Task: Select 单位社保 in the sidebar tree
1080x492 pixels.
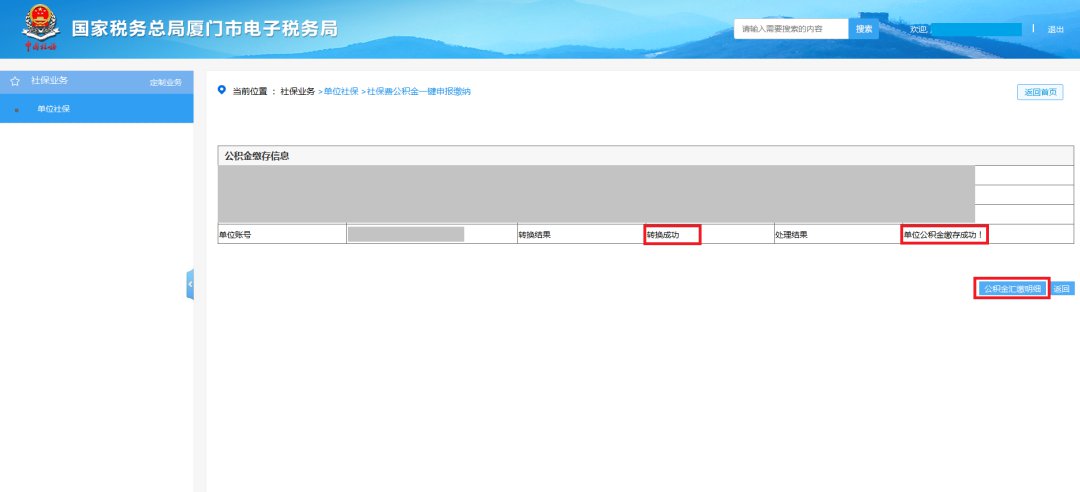Action: [x=53, y=109]
